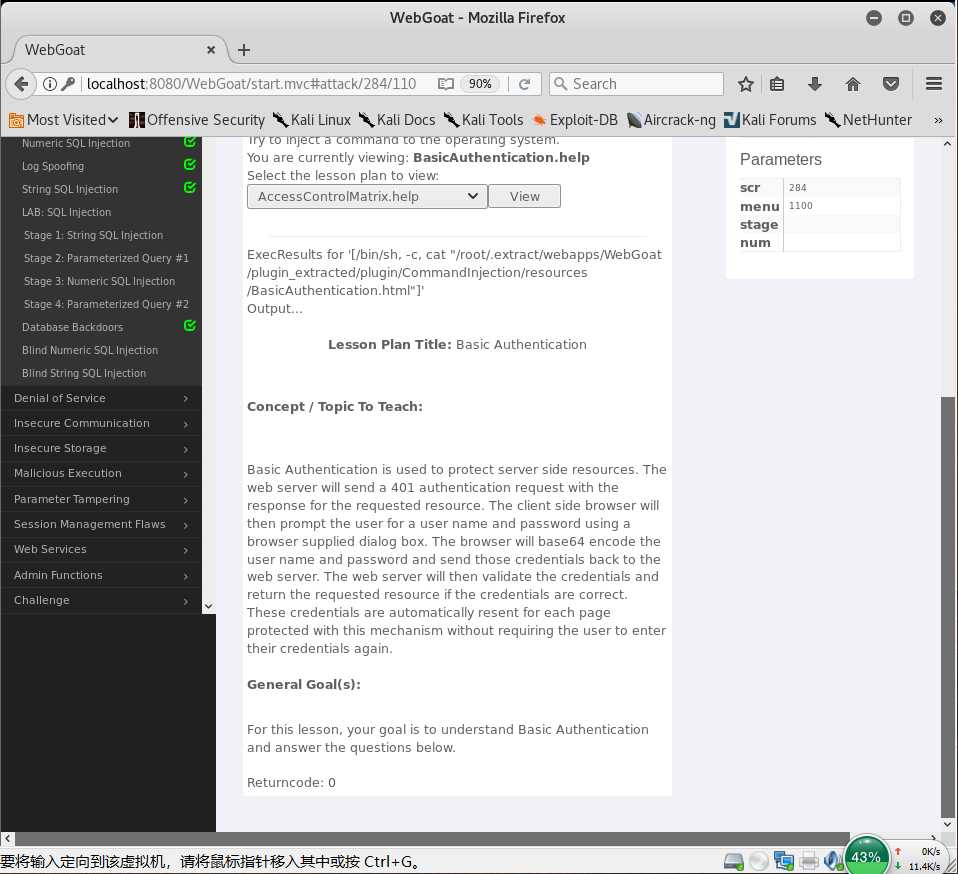This screenshot has width=958, height=874.
Task: Expand the Admin Functions category
Action: [x=101, y=575]
